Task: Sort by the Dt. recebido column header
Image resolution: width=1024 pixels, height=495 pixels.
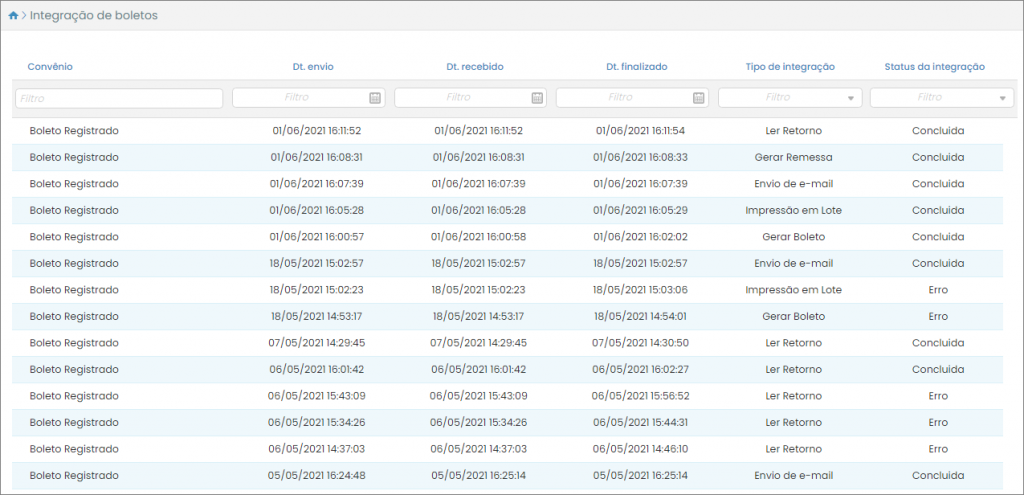Action: point(475,67)
